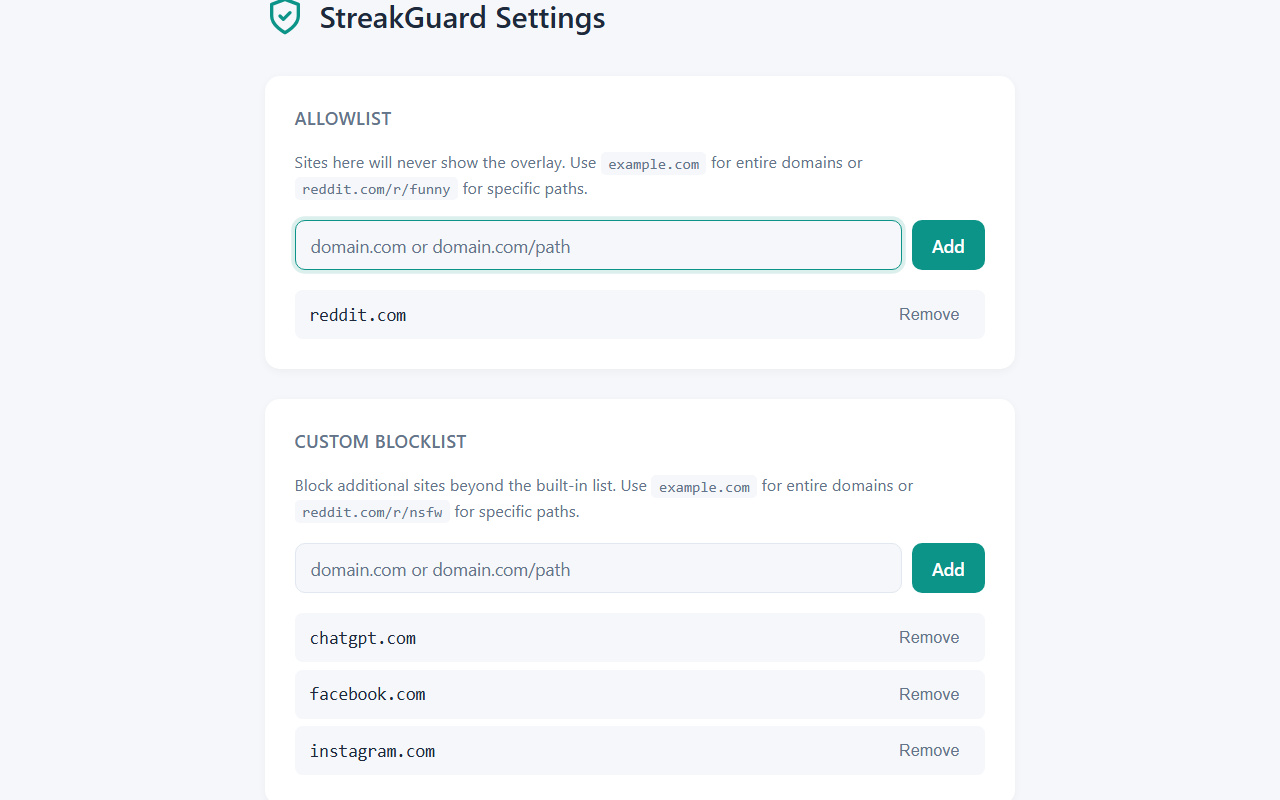
Task: Select the facebook.com blocklist entry row
Action: [639, 694]
